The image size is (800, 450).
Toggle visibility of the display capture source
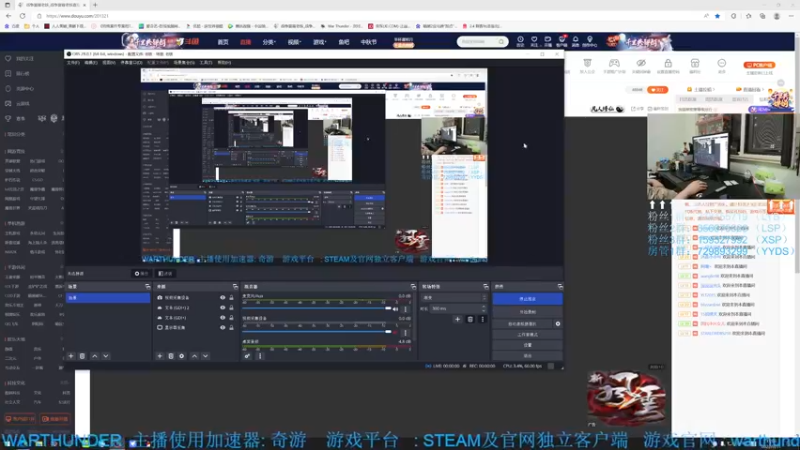click(222, 328)
